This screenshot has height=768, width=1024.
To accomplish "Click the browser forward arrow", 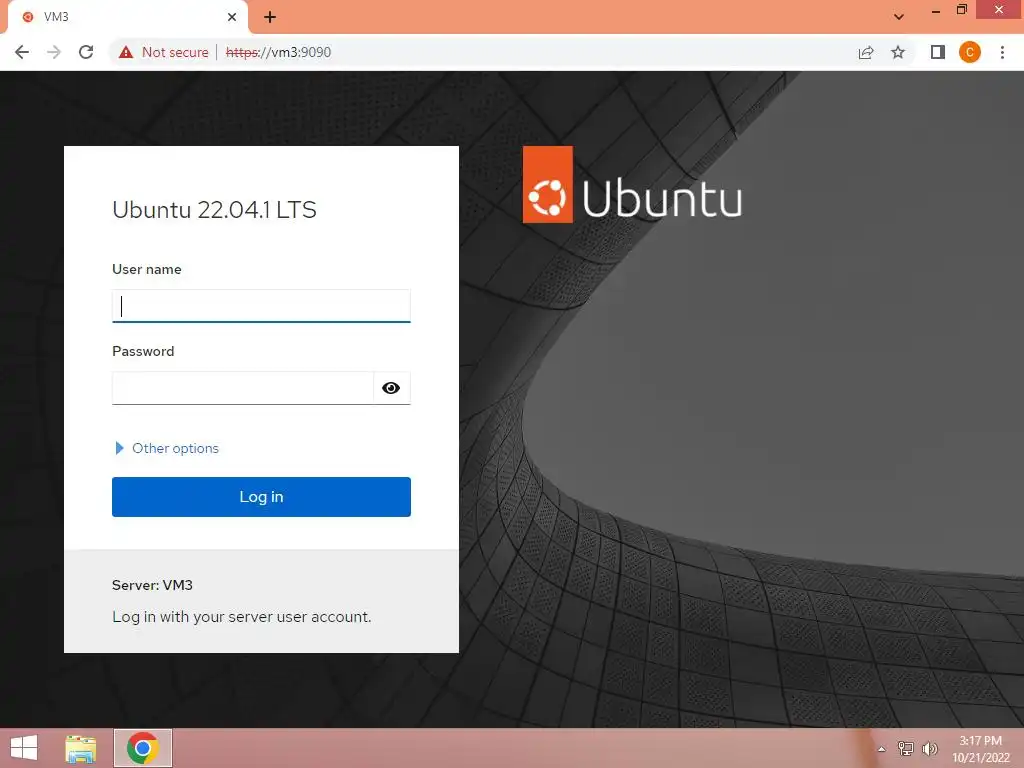I will click(54, 52).
